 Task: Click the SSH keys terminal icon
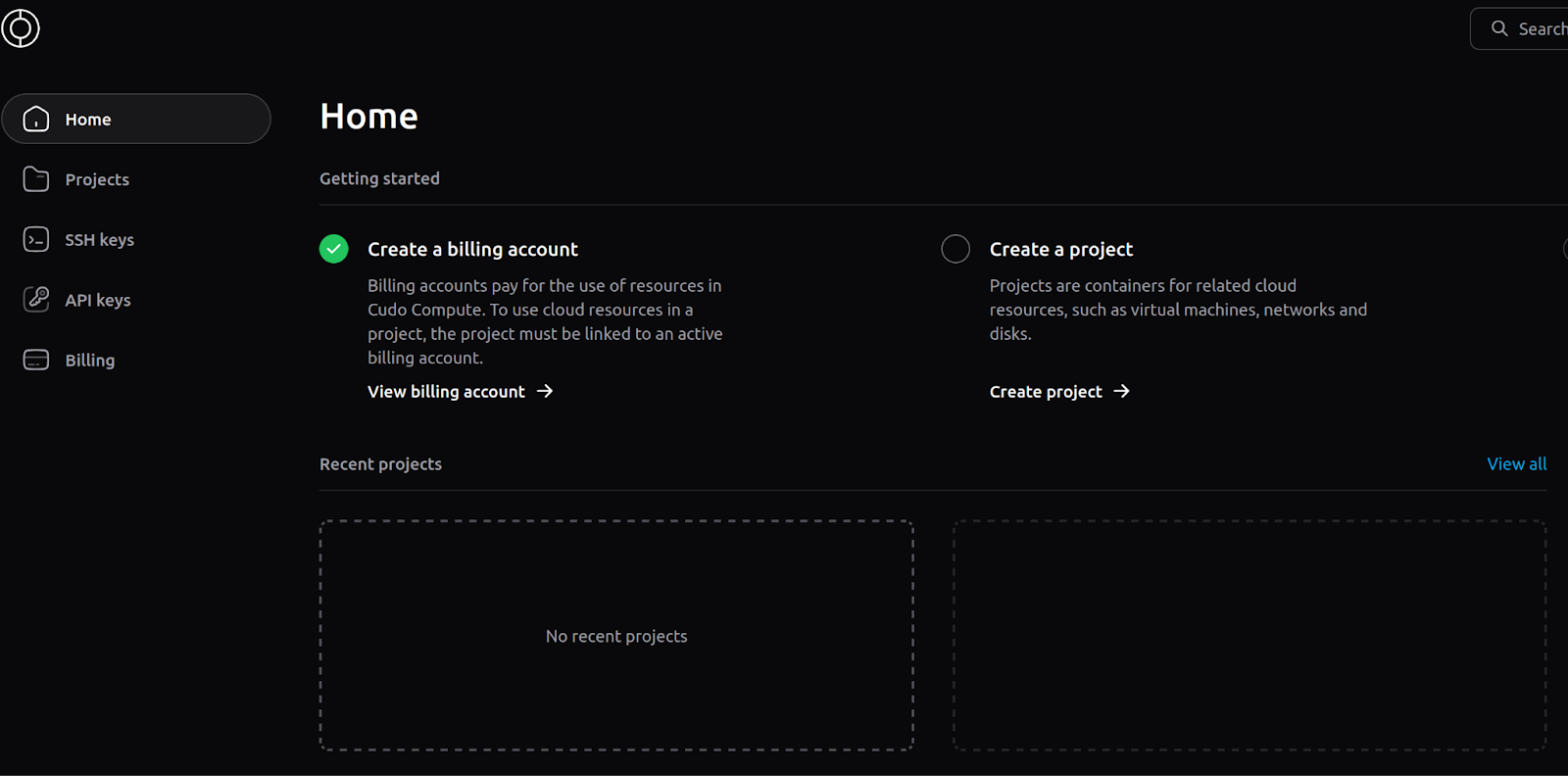click(x=36, y=240)
